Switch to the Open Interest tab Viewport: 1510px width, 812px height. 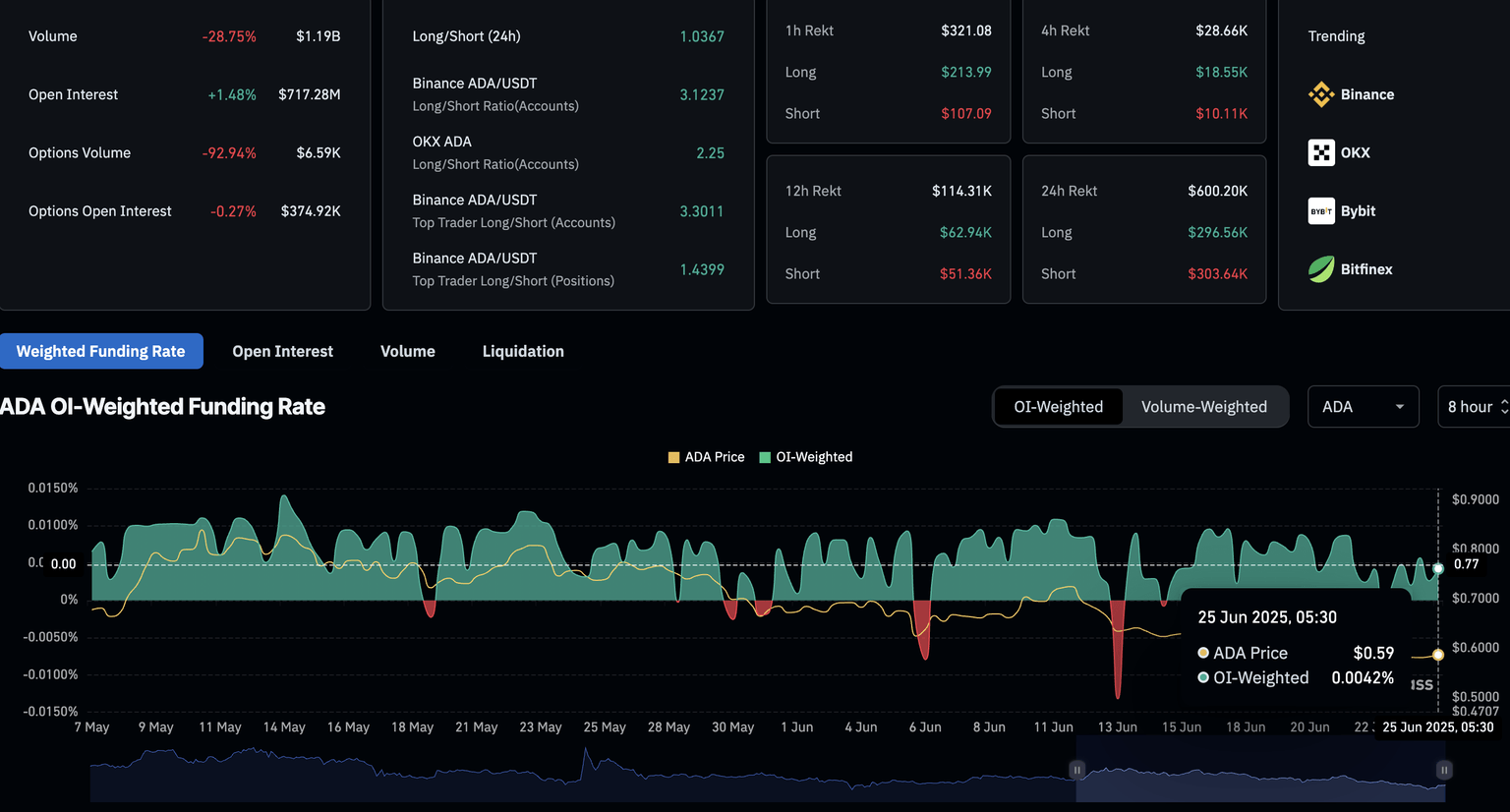point(282,351)
